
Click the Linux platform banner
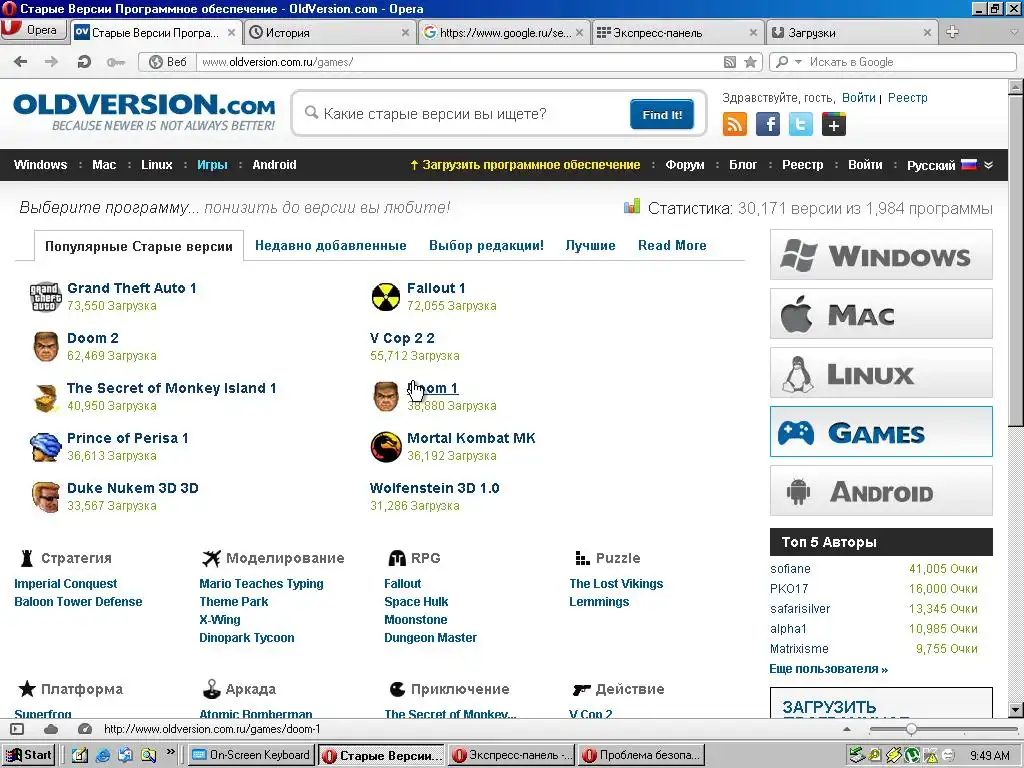(881, 373)
